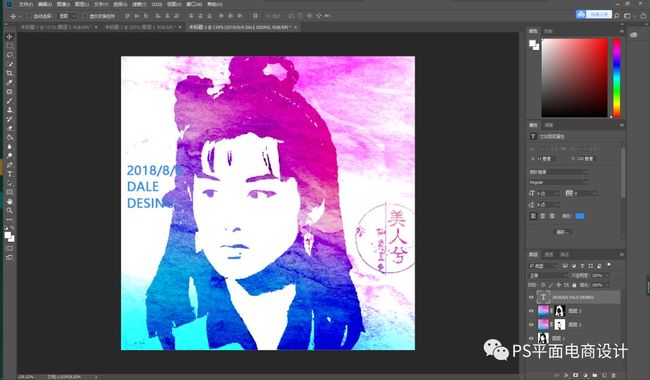
Task: Toggle lock transparent pixels
Action: [543, 285]
